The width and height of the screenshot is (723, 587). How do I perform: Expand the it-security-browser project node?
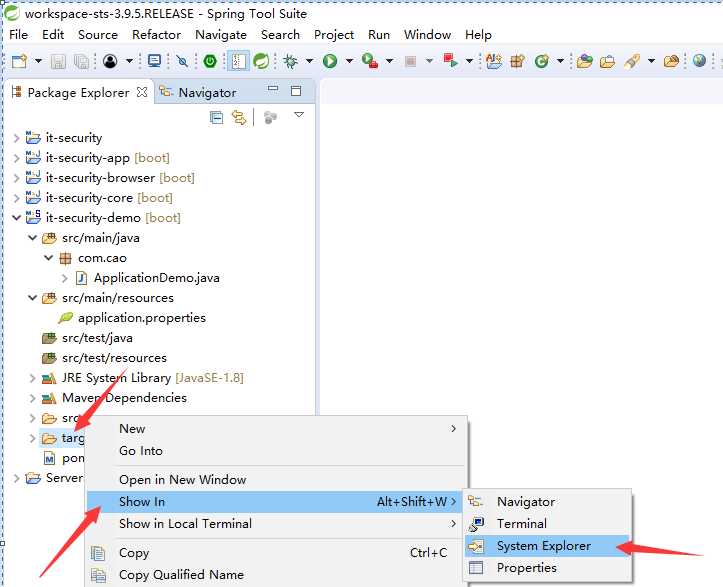[17, 178]
